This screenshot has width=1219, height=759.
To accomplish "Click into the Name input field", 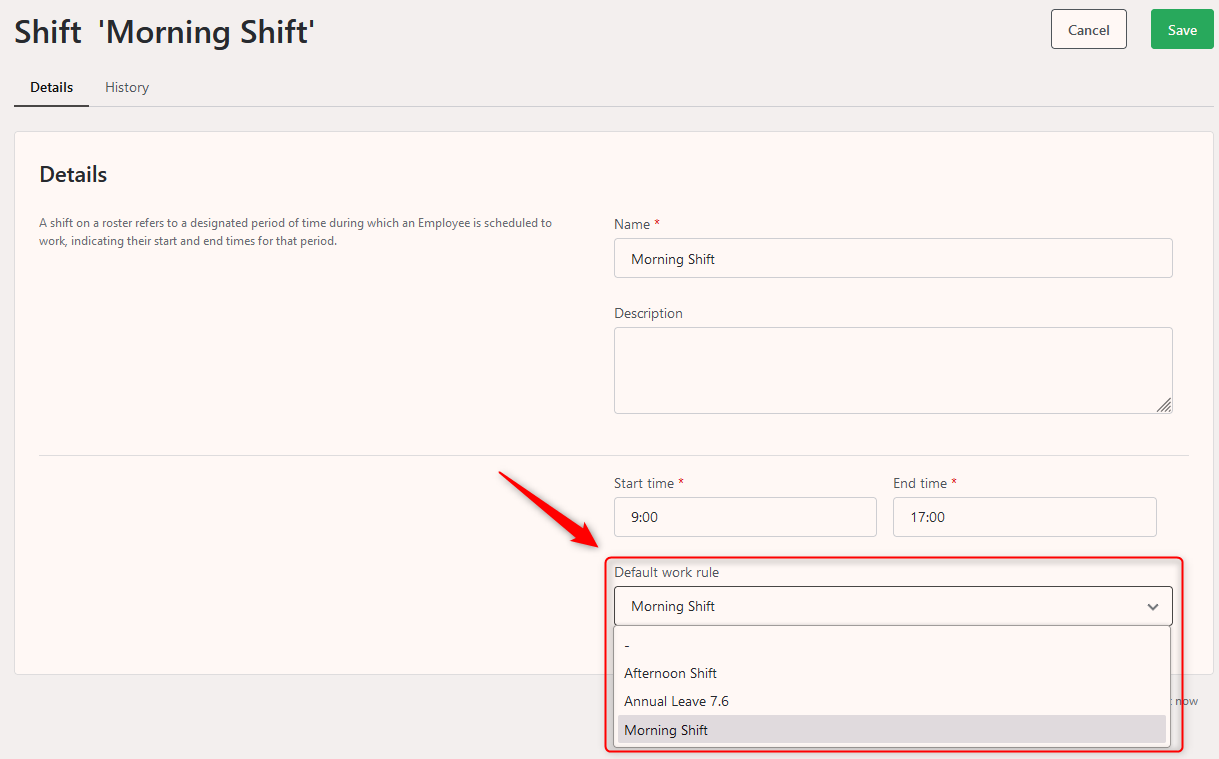I will click(x=893, y=258).
